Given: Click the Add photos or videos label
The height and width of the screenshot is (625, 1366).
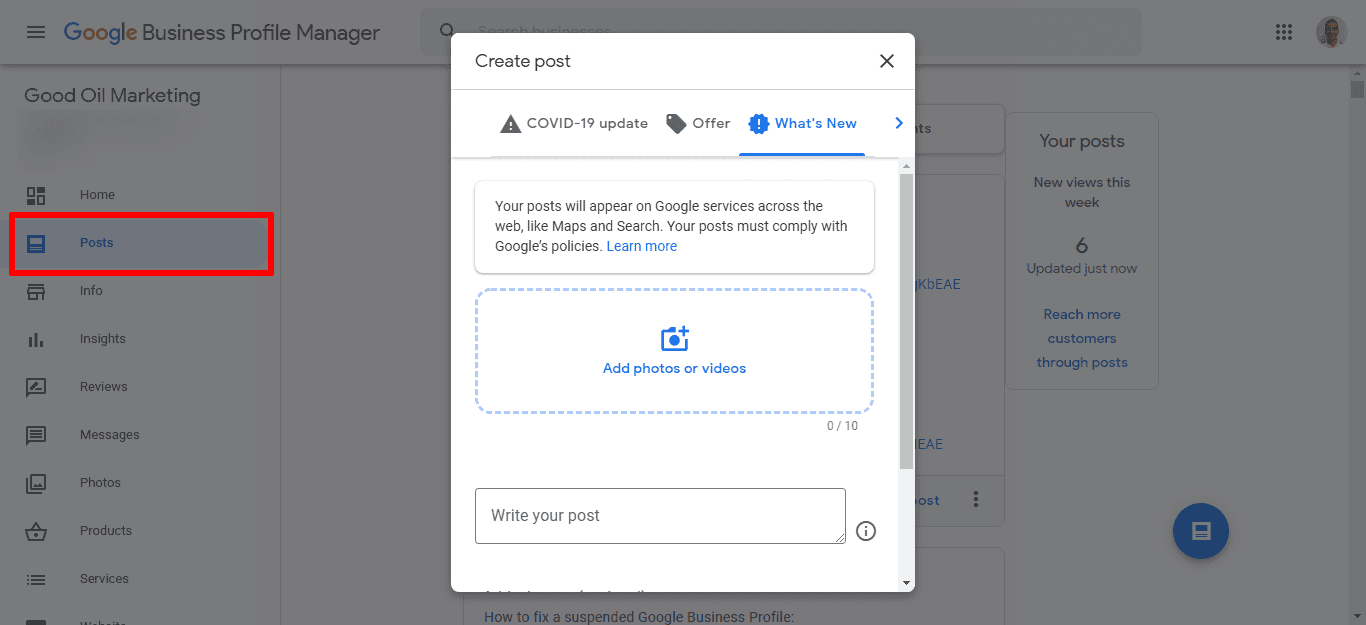Looking at the screenshot, I should (675, 368).
